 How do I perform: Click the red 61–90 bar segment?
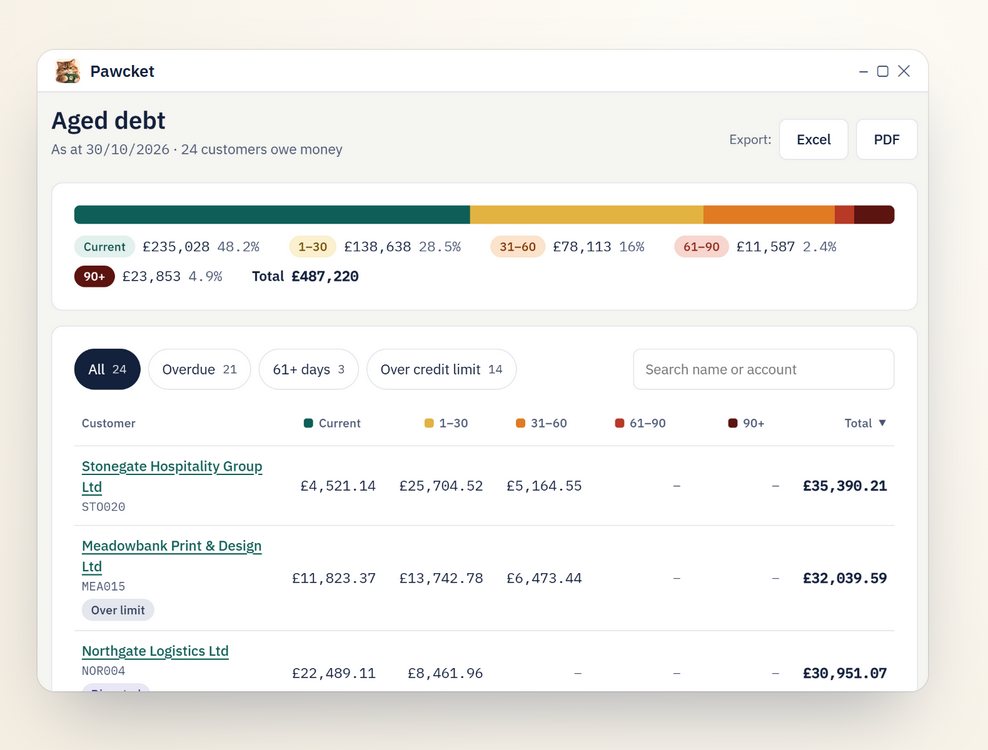[844, 215]
